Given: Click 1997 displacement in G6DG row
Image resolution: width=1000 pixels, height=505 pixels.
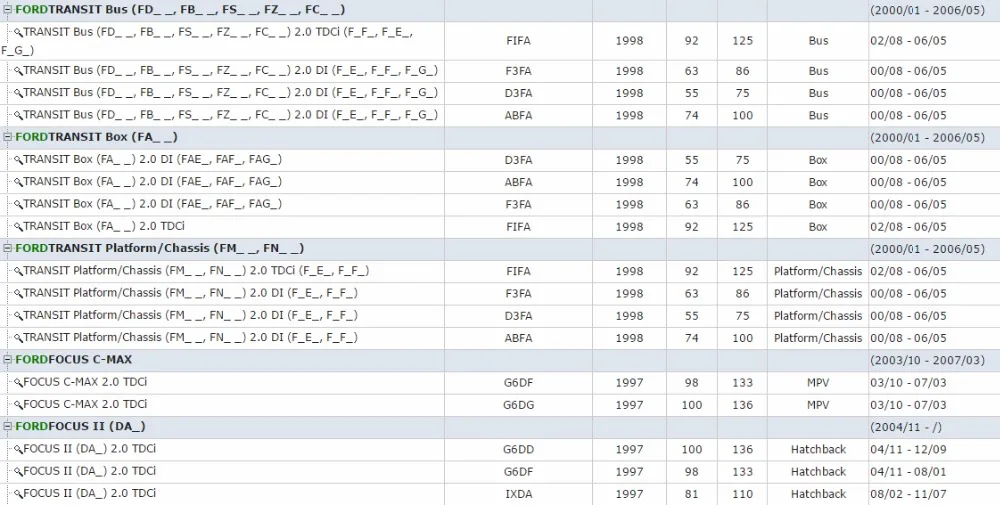Looking at the screenshot, I should point(629,405).
